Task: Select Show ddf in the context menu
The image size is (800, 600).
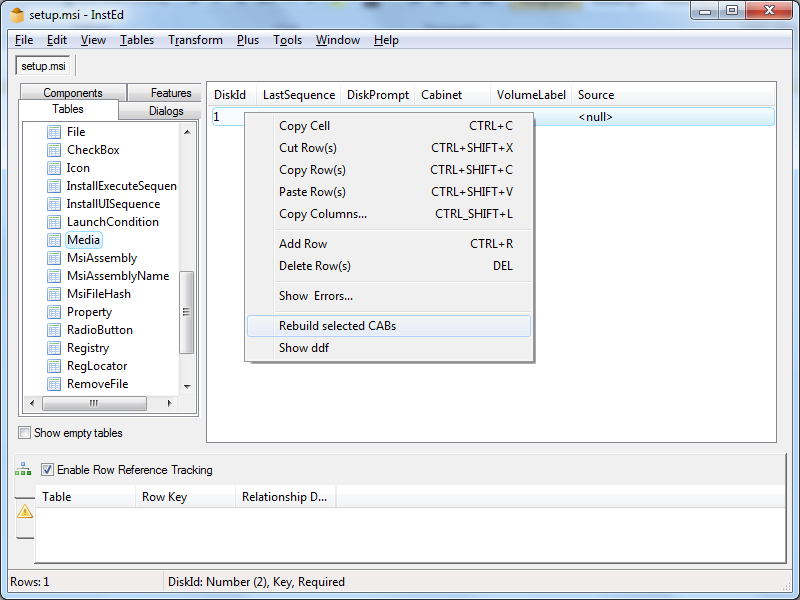Action: pos(304,348)
